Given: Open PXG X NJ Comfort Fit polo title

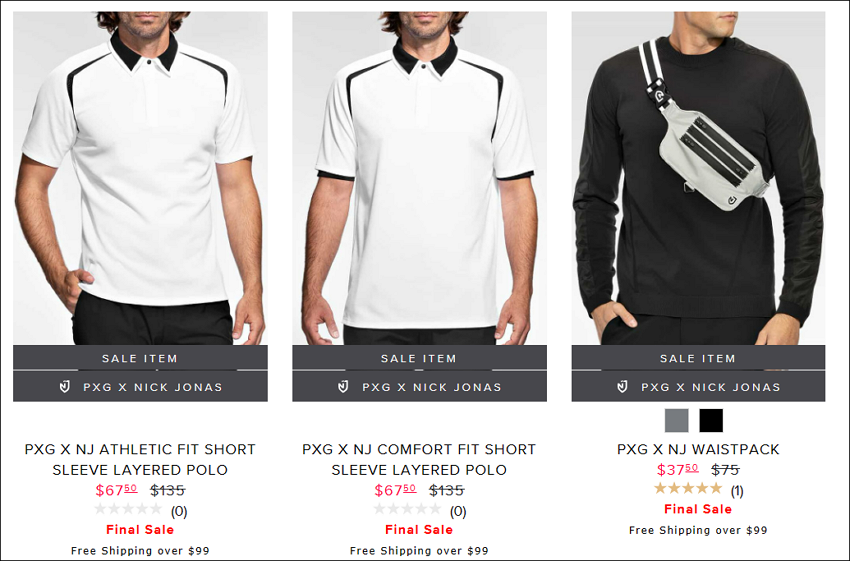Looking at the screenshot, I should (419, 459).
